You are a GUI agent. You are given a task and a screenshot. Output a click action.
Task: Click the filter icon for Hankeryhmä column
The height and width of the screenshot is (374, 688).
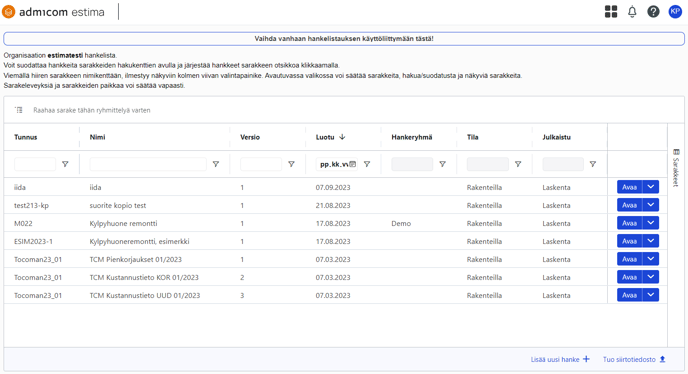tap(442, 164)
